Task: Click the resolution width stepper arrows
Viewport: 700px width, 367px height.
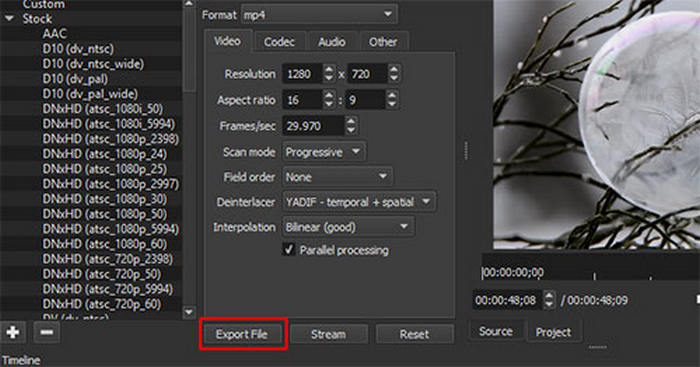Action: pyautogui.click(x=329, y=74)
